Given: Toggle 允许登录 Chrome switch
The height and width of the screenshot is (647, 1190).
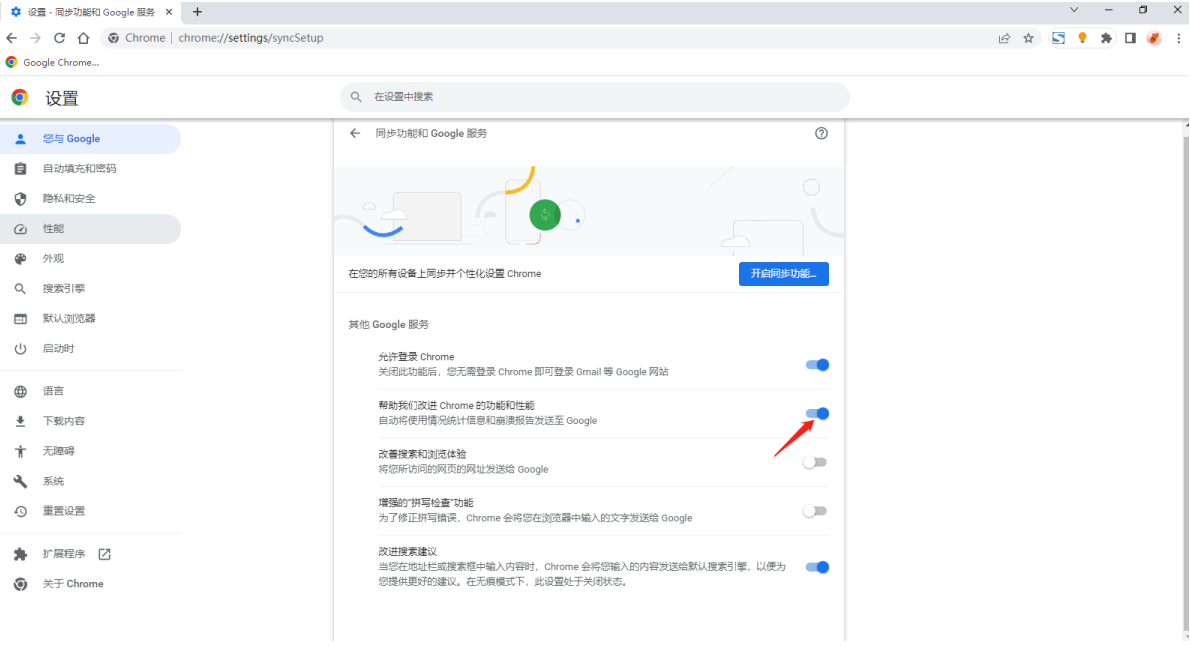Looking at the screenshot, I should point(817,365).
